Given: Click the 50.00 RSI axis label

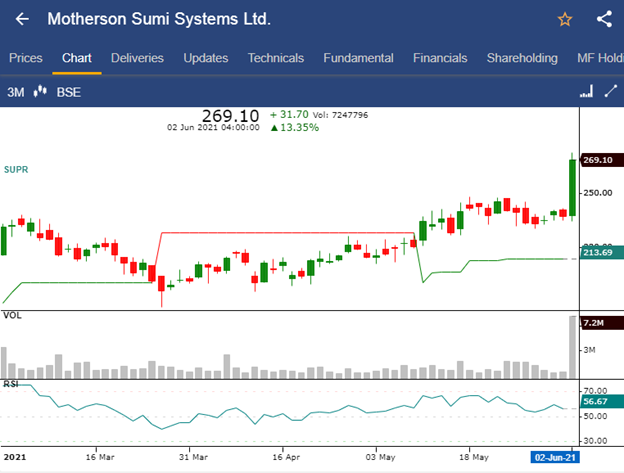Looking at the screenshot, I should tap(595, 417).
